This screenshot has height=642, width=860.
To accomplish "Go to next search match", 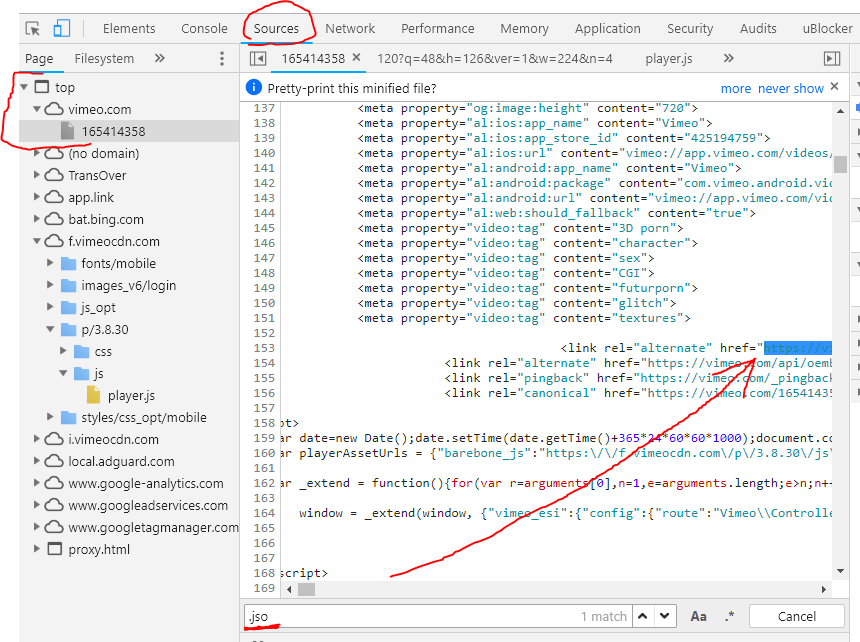I will (665, 616).
